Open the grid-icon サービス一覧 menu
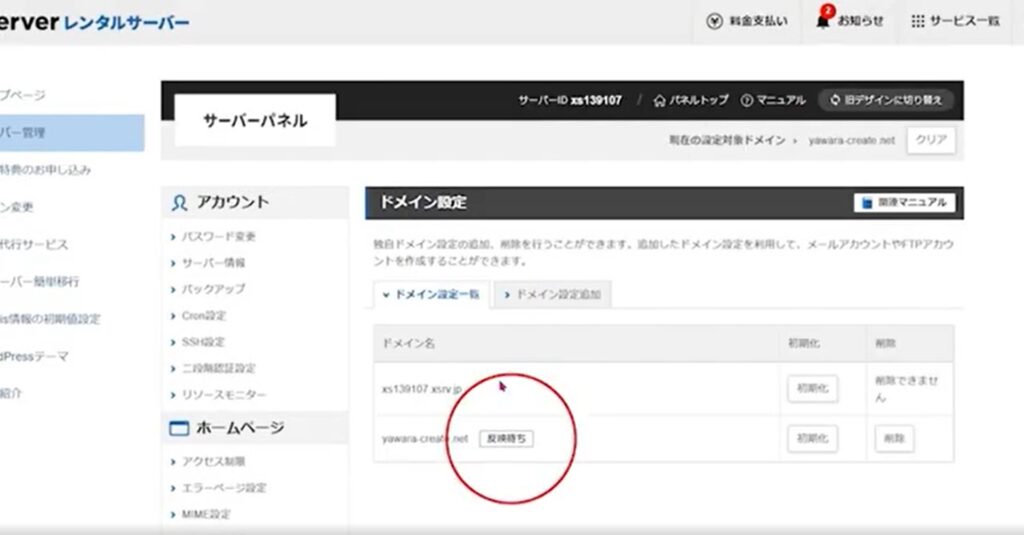 [x=955, y=21]
